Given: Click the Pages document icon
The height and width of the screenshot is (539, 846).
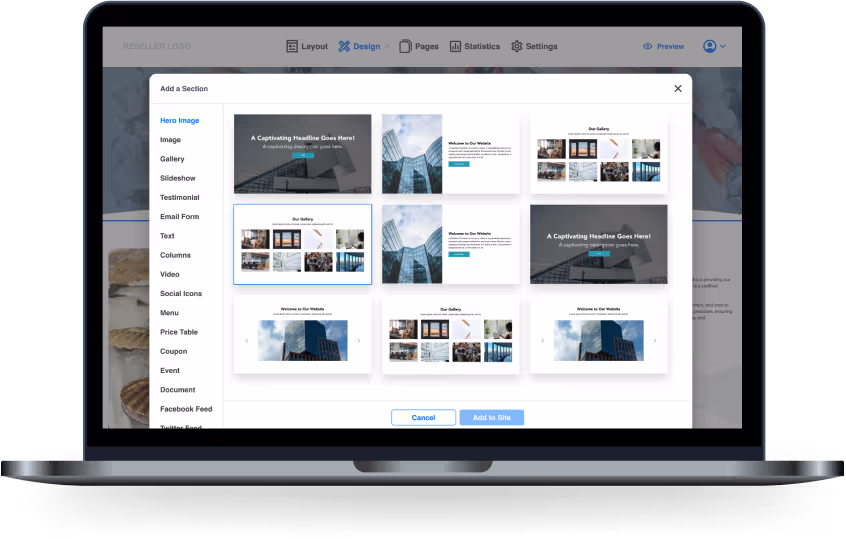Looking at the screenshot, I should pos(405,46).
